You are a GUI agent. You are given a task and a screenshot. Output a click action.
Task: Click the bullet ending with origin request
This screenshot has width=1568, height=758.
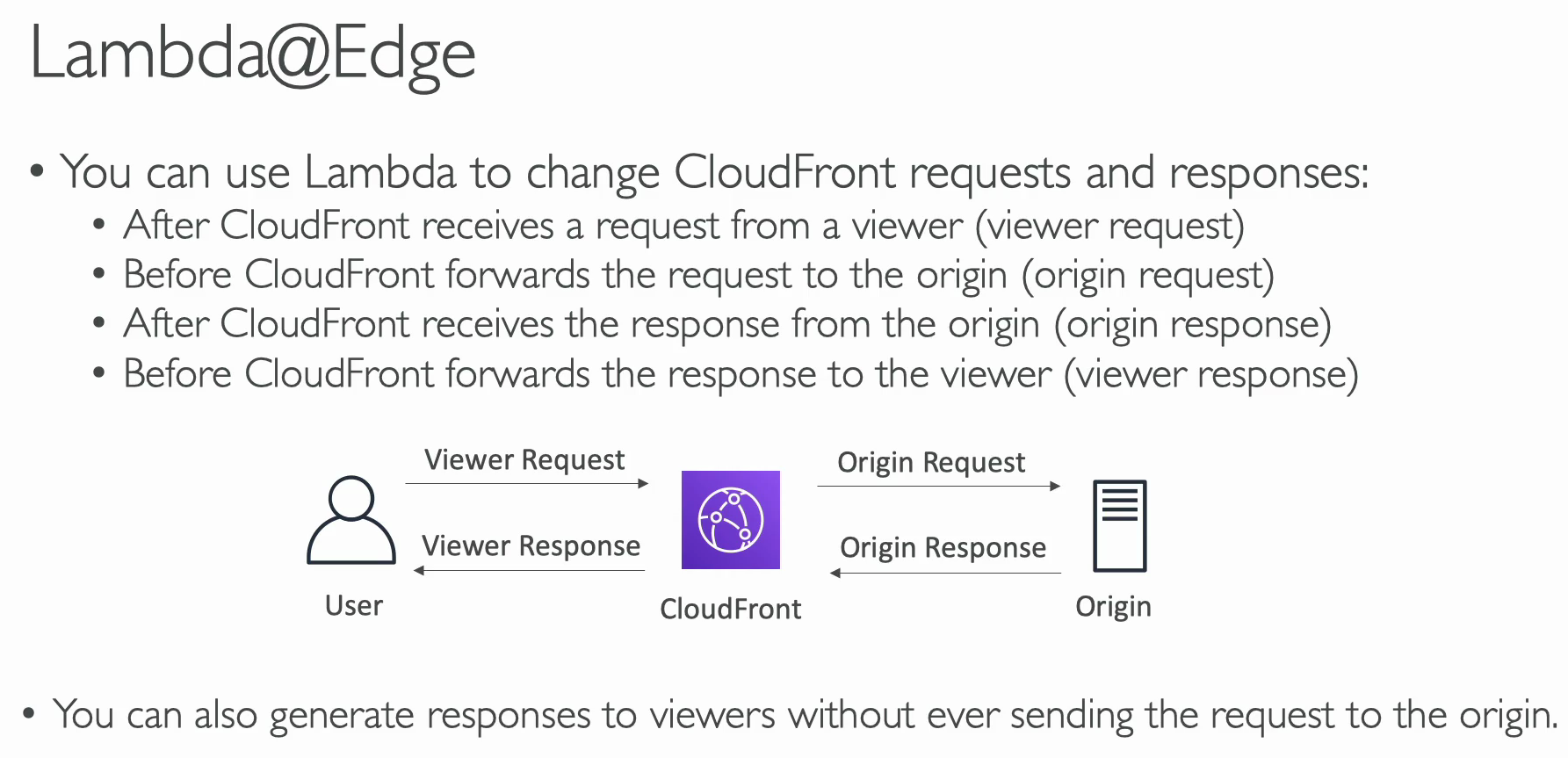coord(698,275)
